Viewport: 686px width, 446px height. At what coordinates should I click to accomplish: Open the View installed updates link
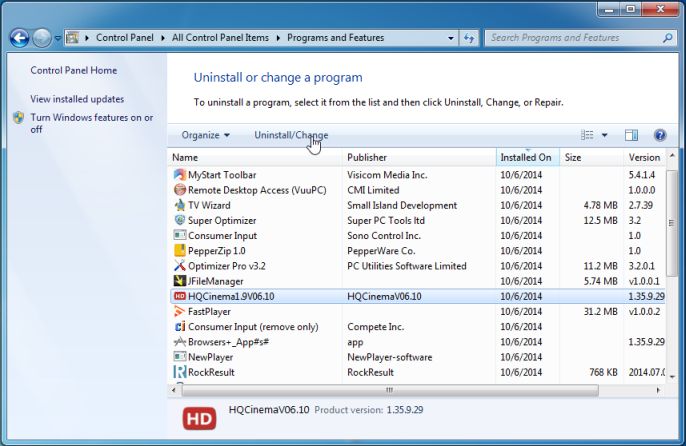(x=77, y=99)
